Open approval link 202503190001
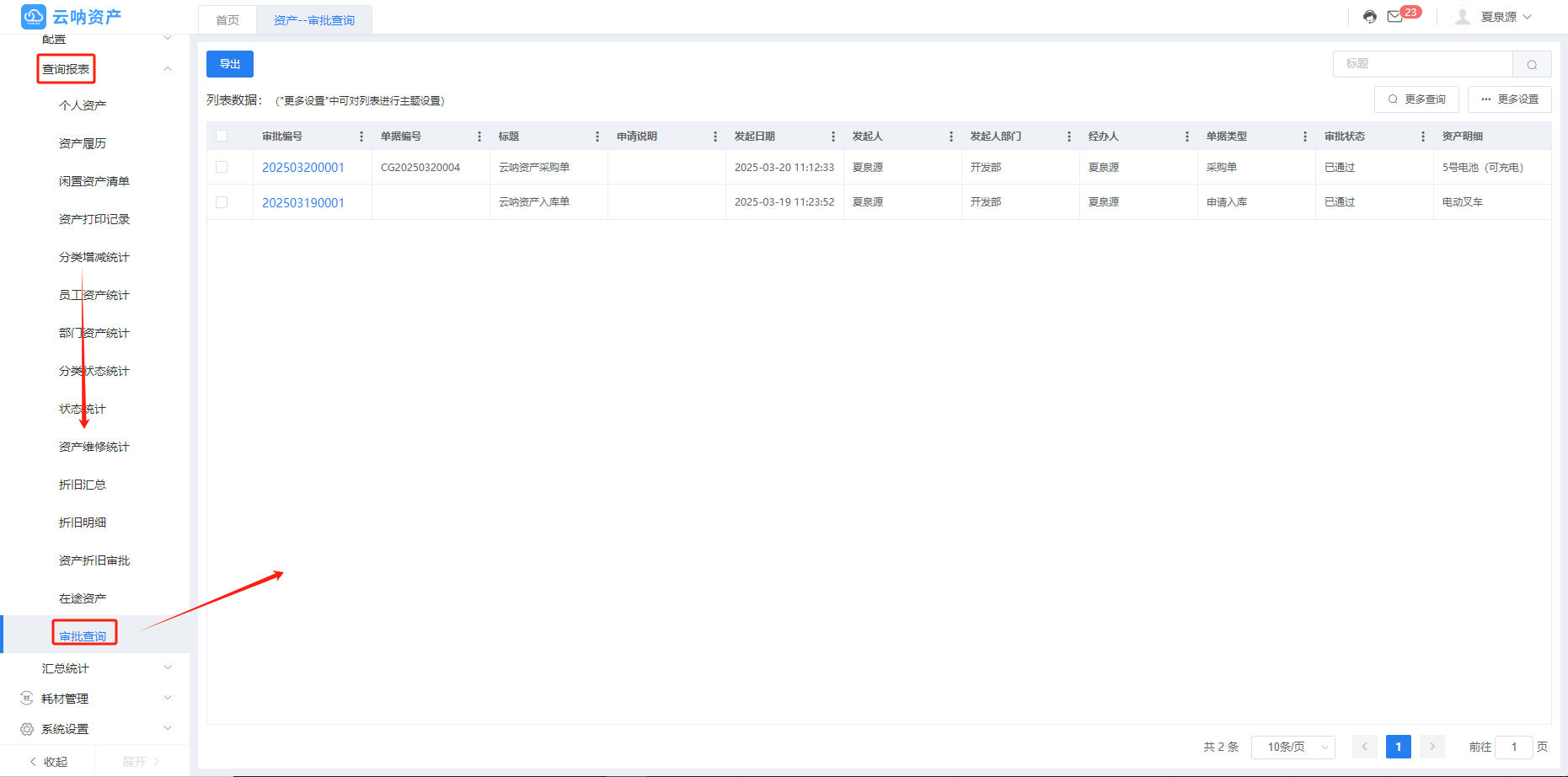Viewport: 1568px width, 777px height. 303,203
